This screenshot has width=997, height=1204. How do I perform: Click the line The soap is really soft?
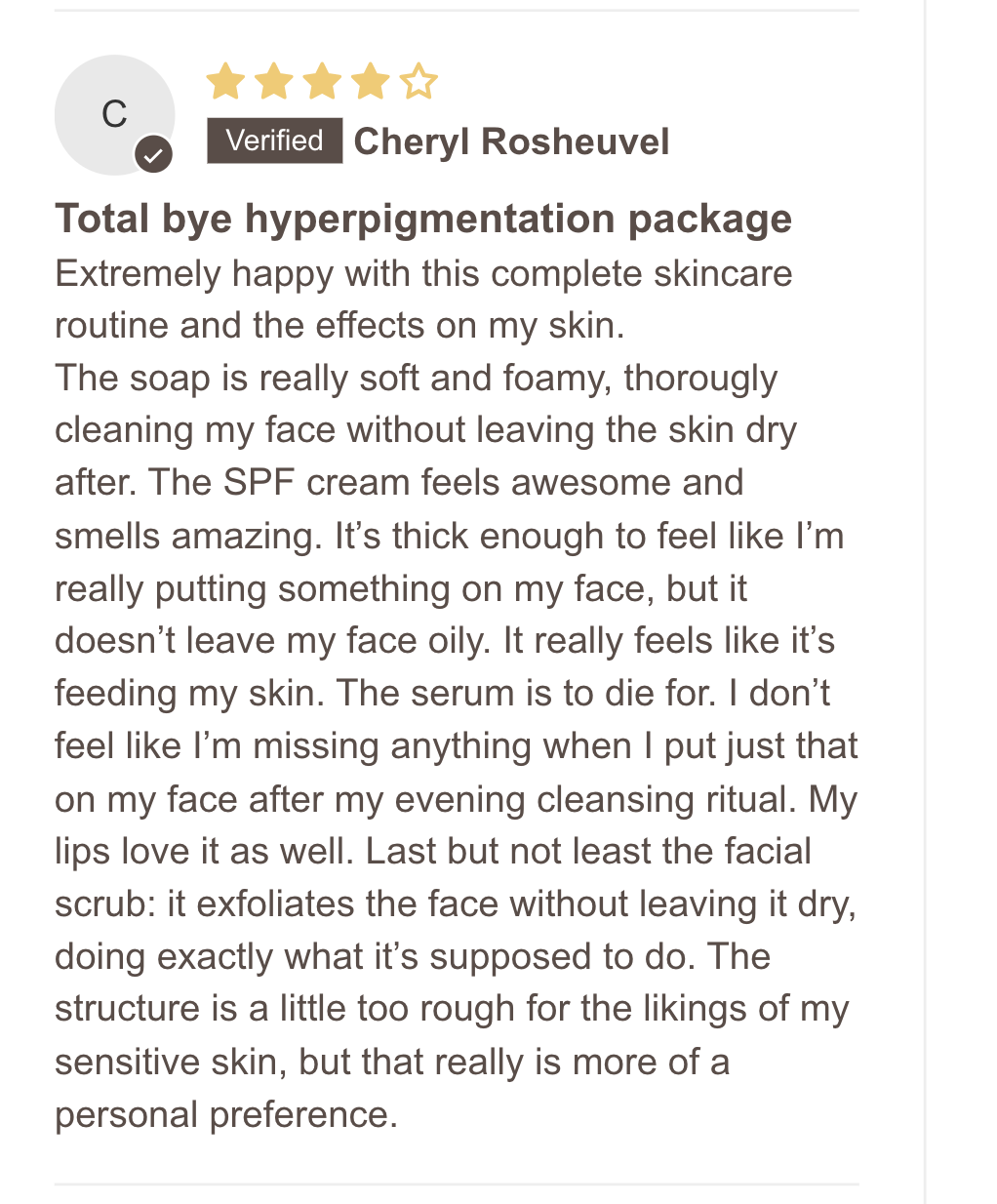coord(417,379)
